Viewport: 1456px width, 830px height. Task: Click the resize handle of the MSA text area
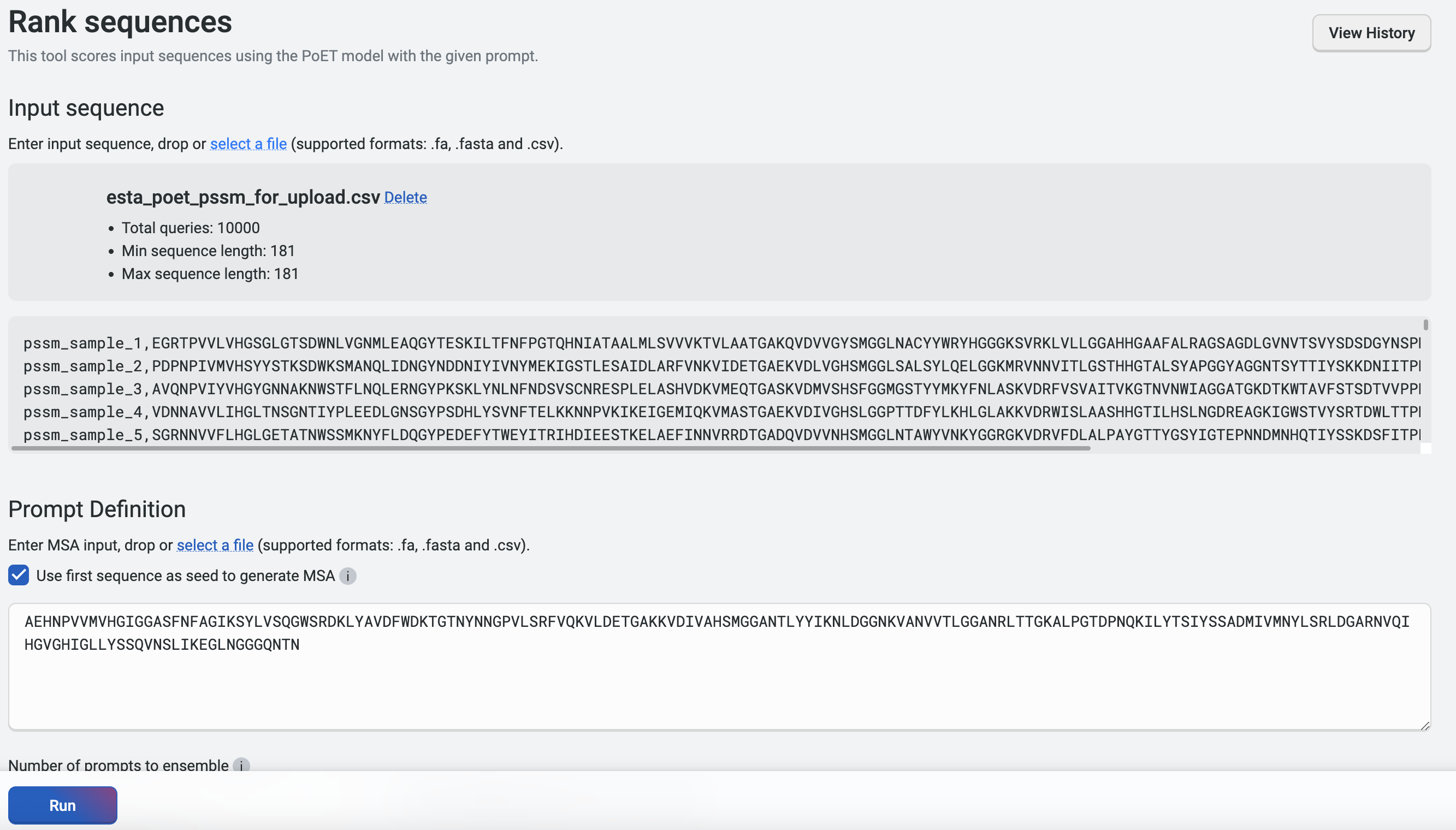pos(1425,724)
